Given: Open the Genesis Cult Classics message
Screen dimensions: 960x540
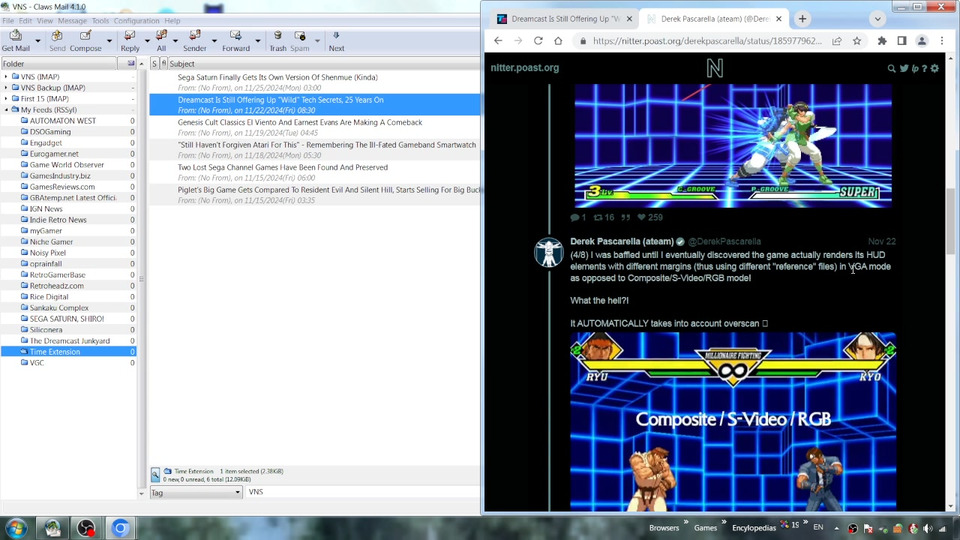Looking at the screenshot, I should click(x=315, y=127).
